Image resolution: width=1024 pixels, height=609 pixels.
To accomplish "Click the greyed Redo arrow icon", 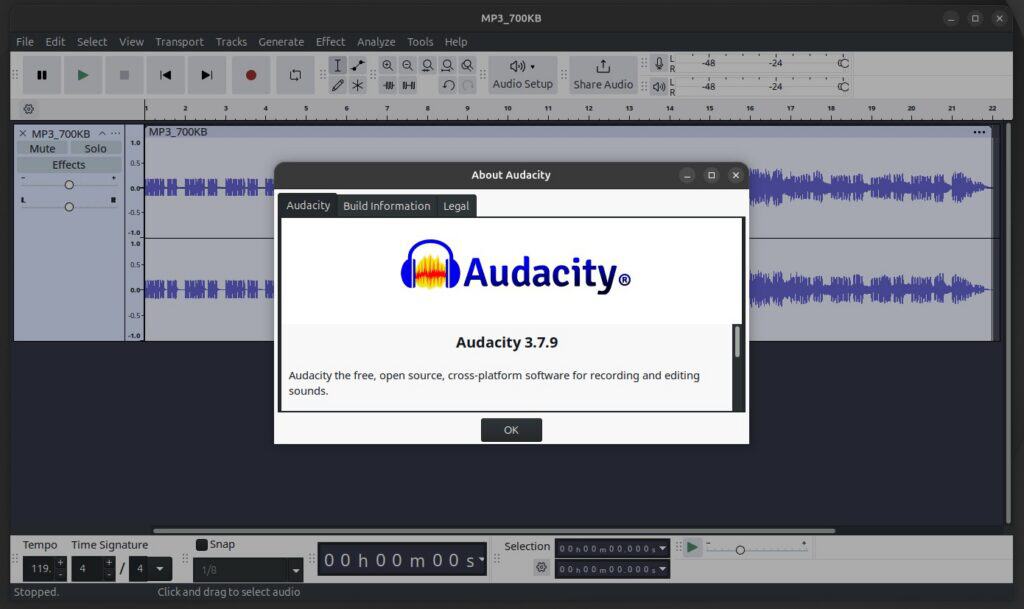I will pyautogui.click(x=468, y=85).
